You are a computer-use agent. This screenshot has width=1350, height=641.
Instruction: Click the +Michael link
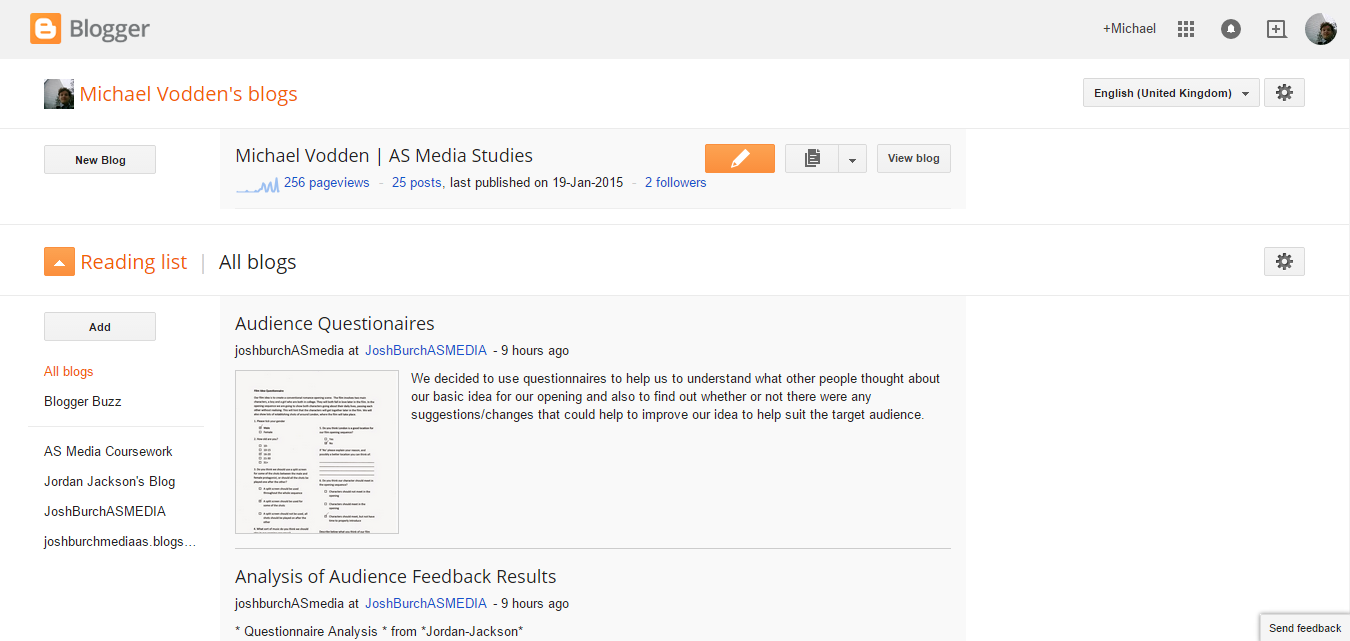pos(1129,29)
